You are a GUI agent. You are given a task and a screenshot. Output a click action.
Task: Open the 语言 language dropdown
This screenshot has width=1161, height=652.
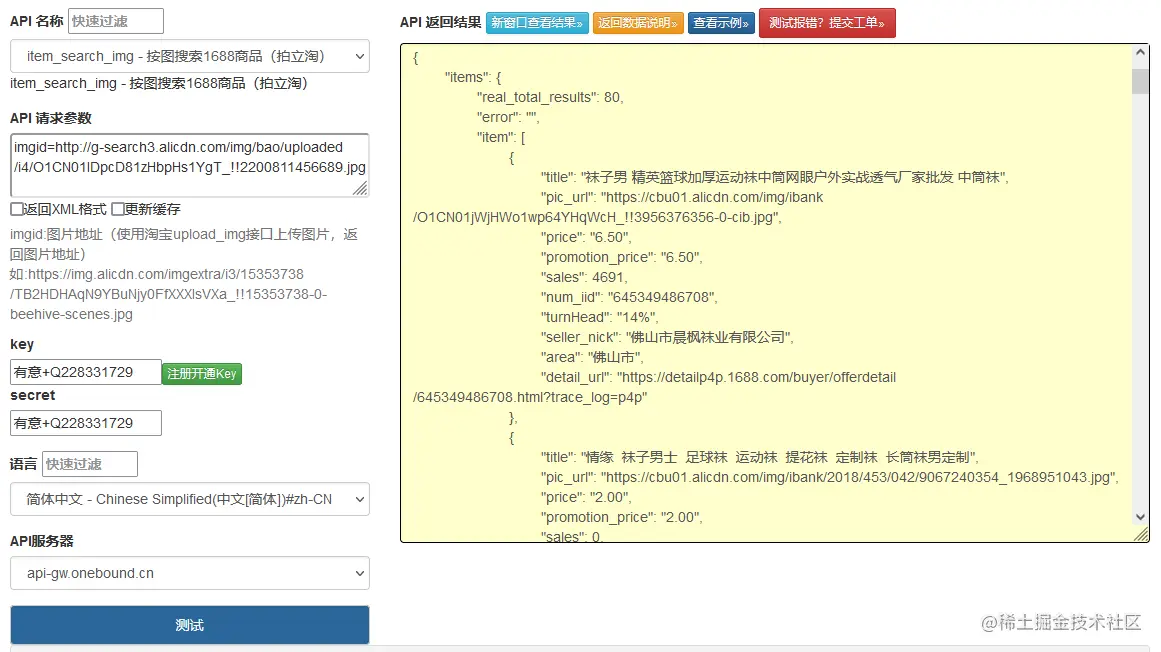click(189, 499)
